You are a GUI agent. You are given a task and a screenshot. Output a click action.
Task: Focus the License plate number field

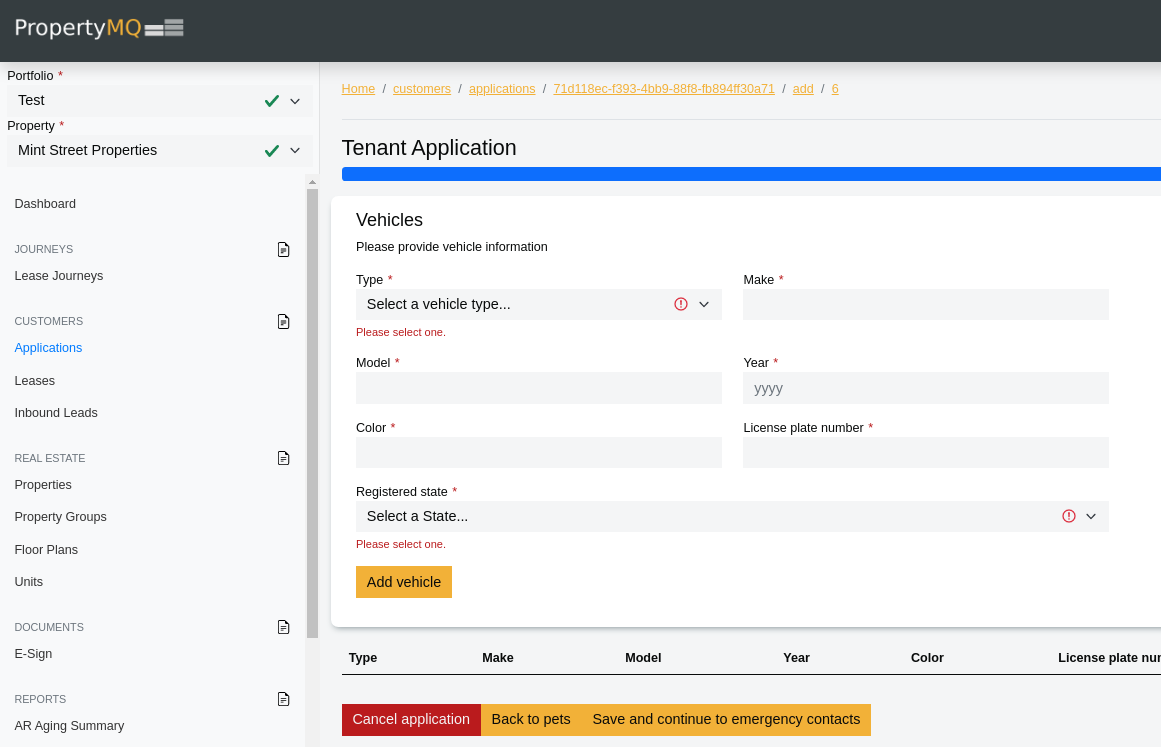pyautogui.click(x=925, y=453)
